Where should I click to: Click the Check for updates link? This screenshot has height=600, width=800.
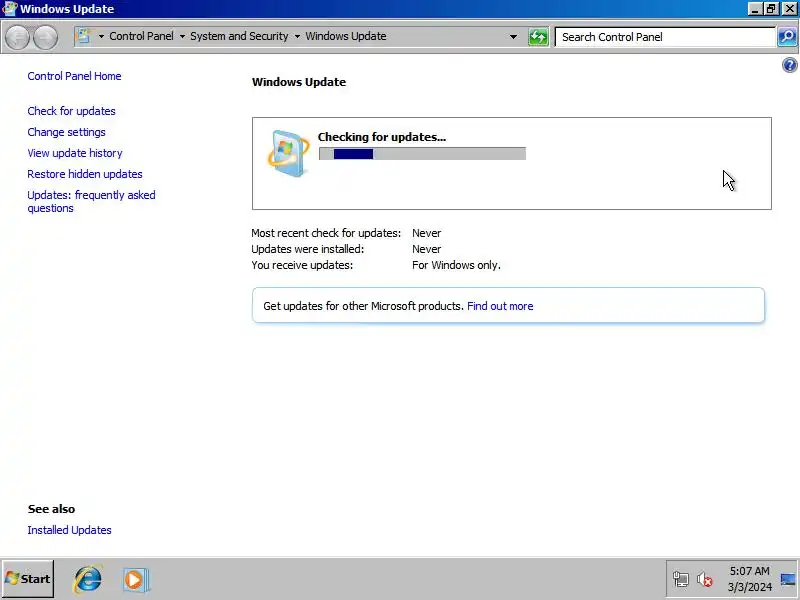point(71,111)
